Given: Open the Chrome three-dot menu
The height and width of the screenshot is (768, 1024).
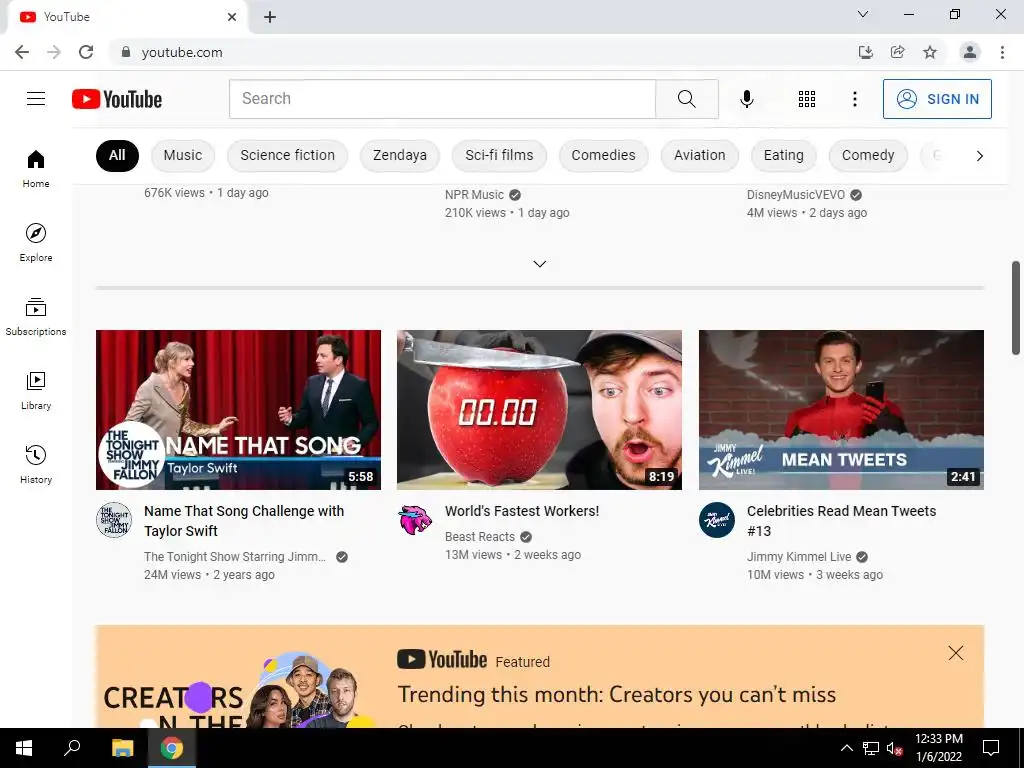Looking at the screenshot, I should tap(1002, 52).
